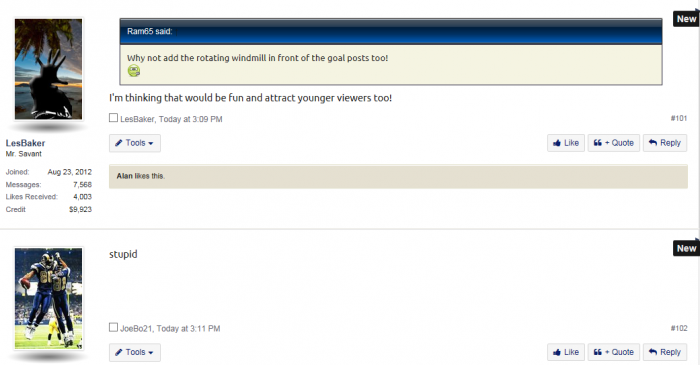Open the Tools dropdown under post #102
700x365 pixels.
pyautogui.click(x=135, y=353)
